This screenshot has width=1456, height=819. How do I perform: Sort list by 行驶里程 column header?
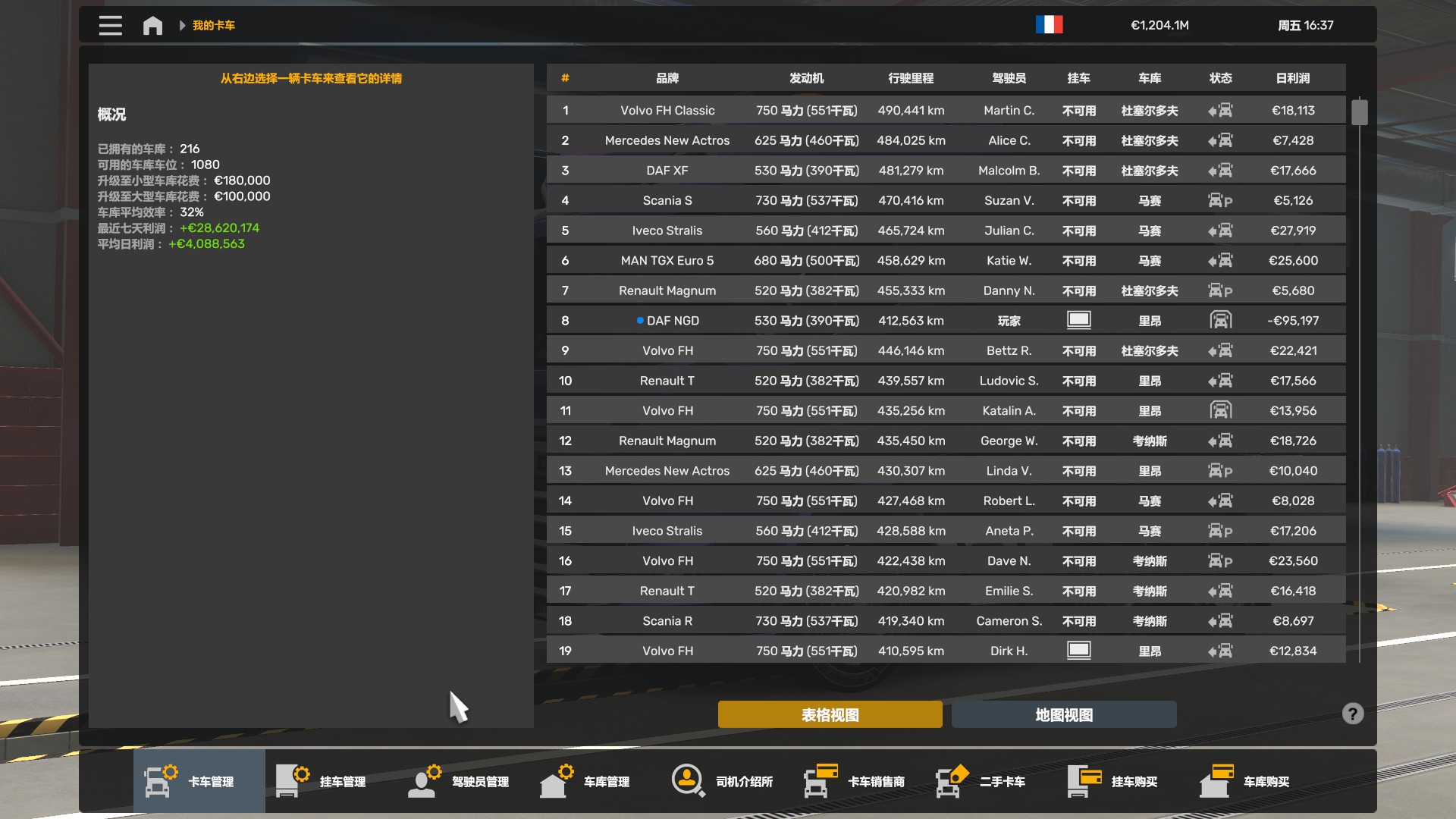910,78
